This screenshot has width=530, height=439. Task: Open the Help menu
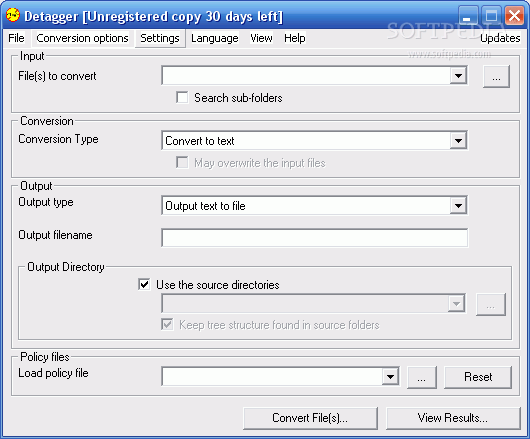pyautogui.click(x=295, y=38)
